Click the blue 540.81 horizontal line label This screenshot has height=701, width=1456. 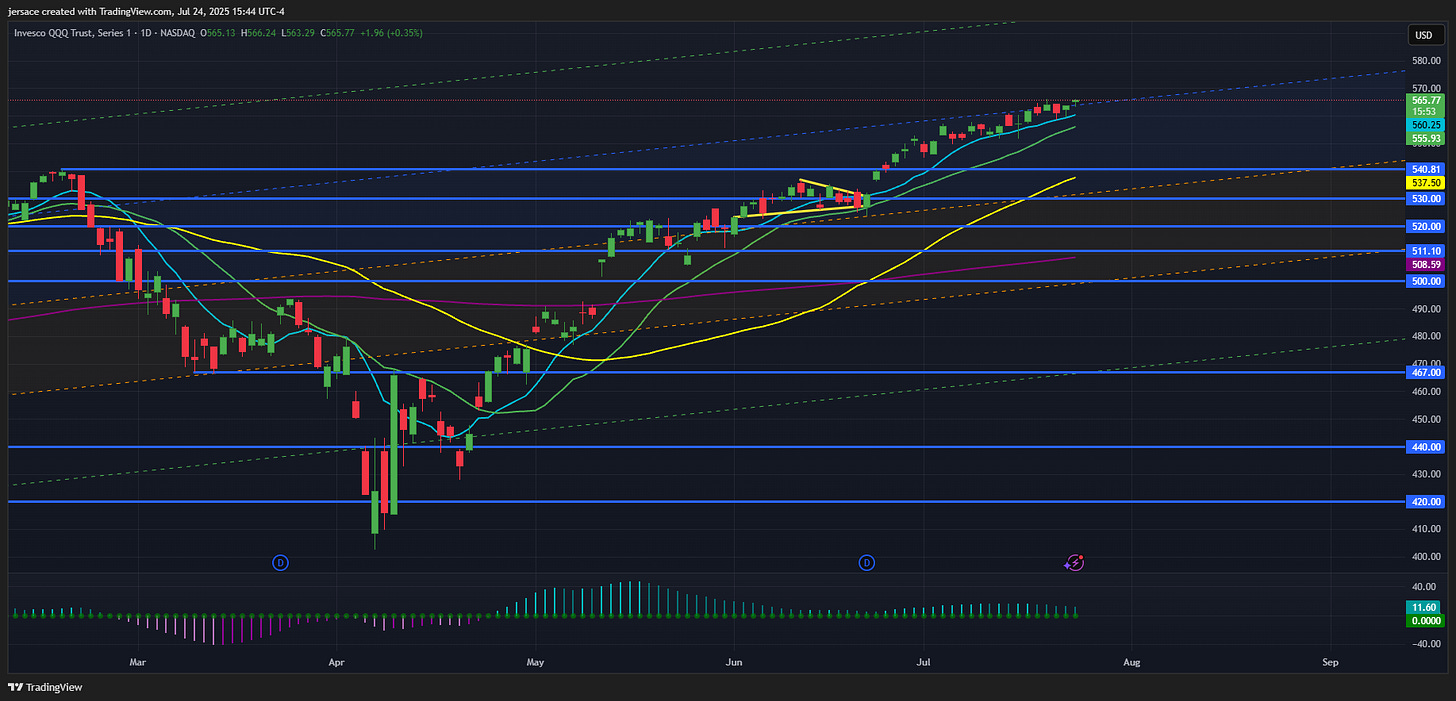1425,169
